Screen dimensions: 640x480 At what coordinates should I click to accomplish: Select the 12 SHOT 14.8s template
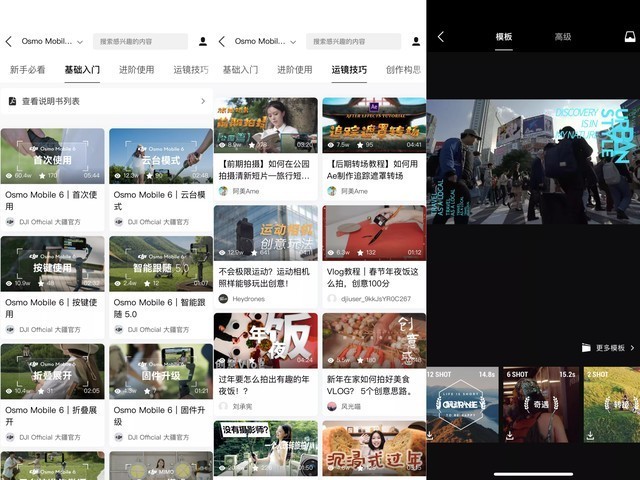(x=462, y=404)
